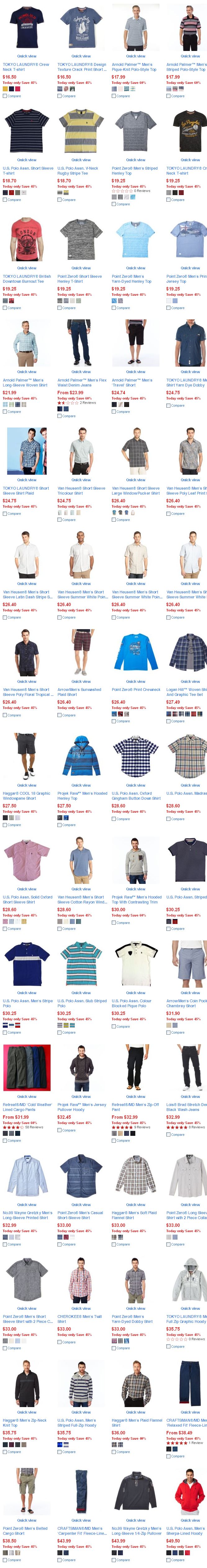The height and width of the screenshot is (1568, 207).
Task: Click star rating of Lois Brad Stretch Jeans
Action: 177,1127
